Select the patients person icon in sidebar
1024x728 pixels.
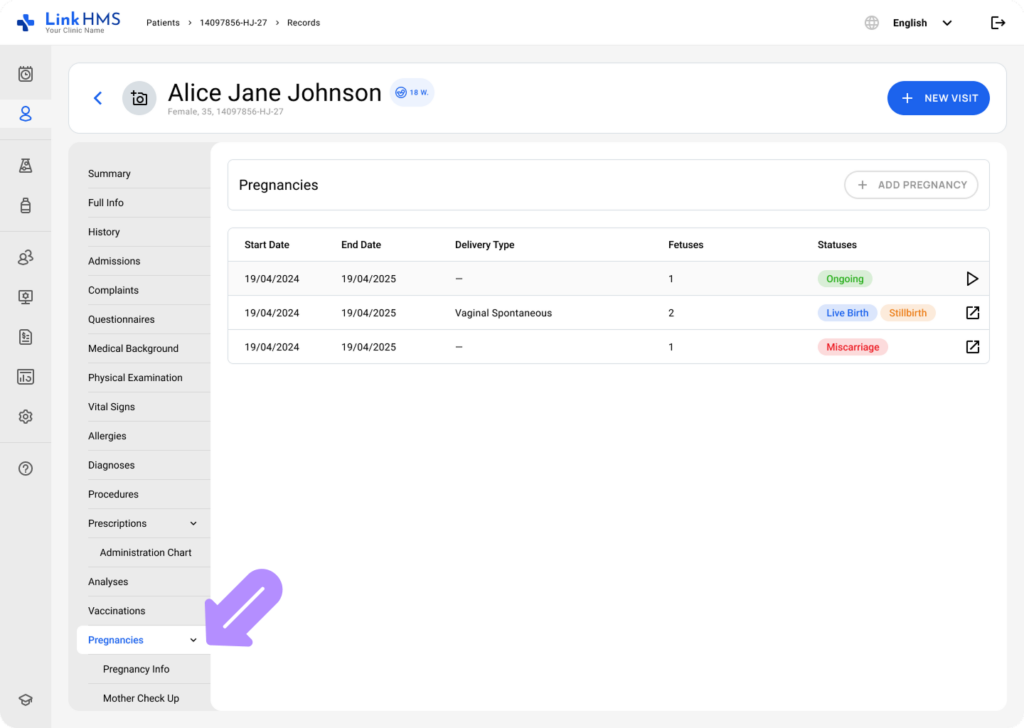[26, 114]
